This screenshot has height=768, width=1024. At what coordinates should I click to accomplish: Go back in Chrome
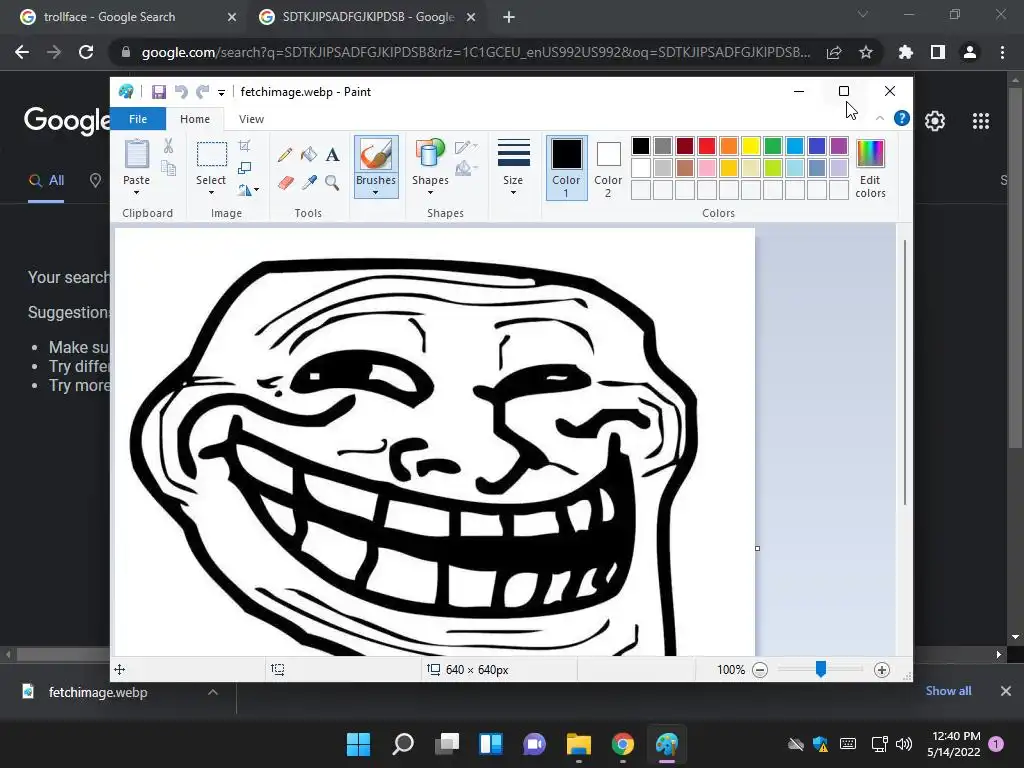click(22, 52)
